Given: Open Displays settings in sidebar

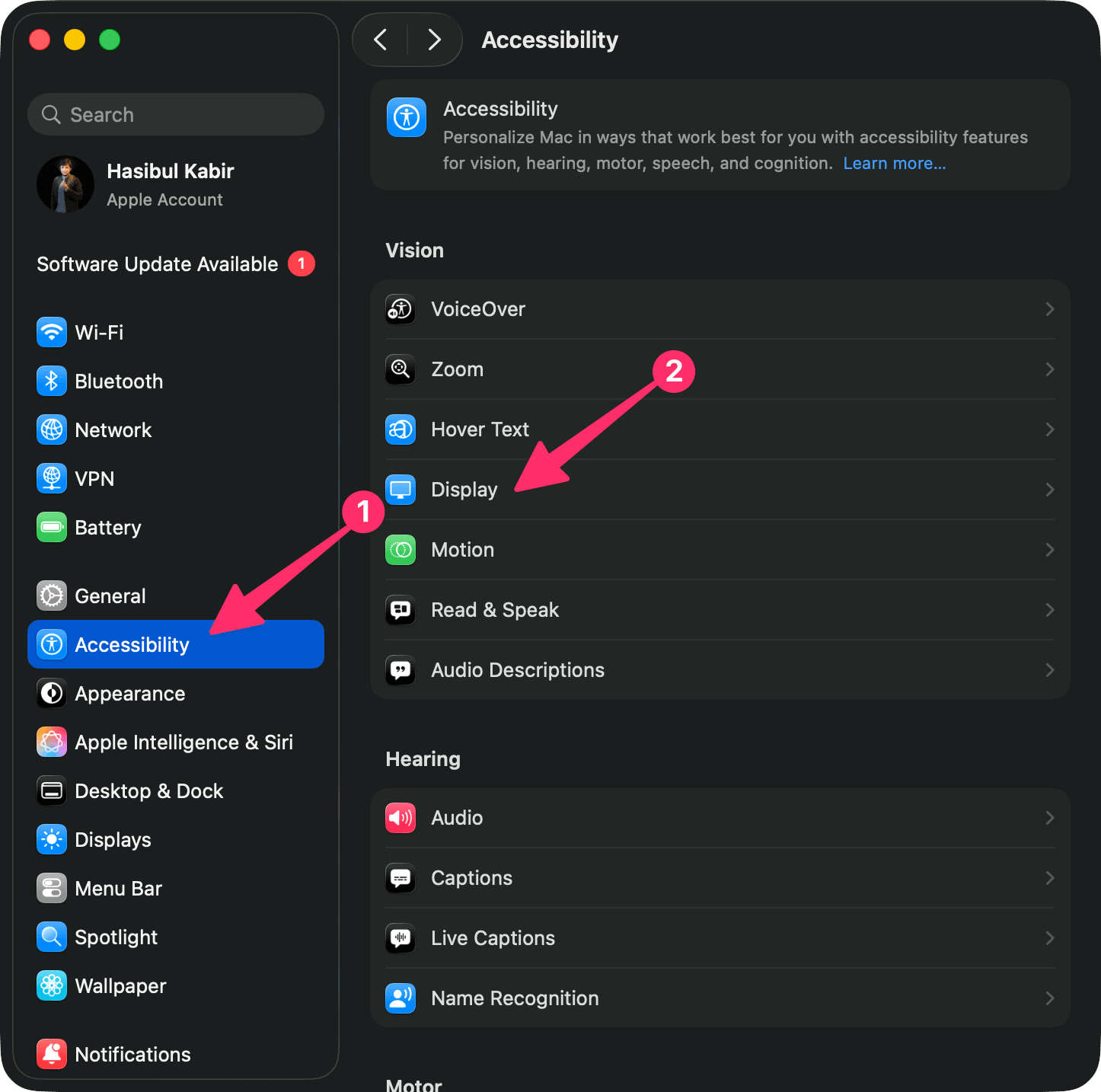Looking at the screenshot, I should (x=176, y=839).
